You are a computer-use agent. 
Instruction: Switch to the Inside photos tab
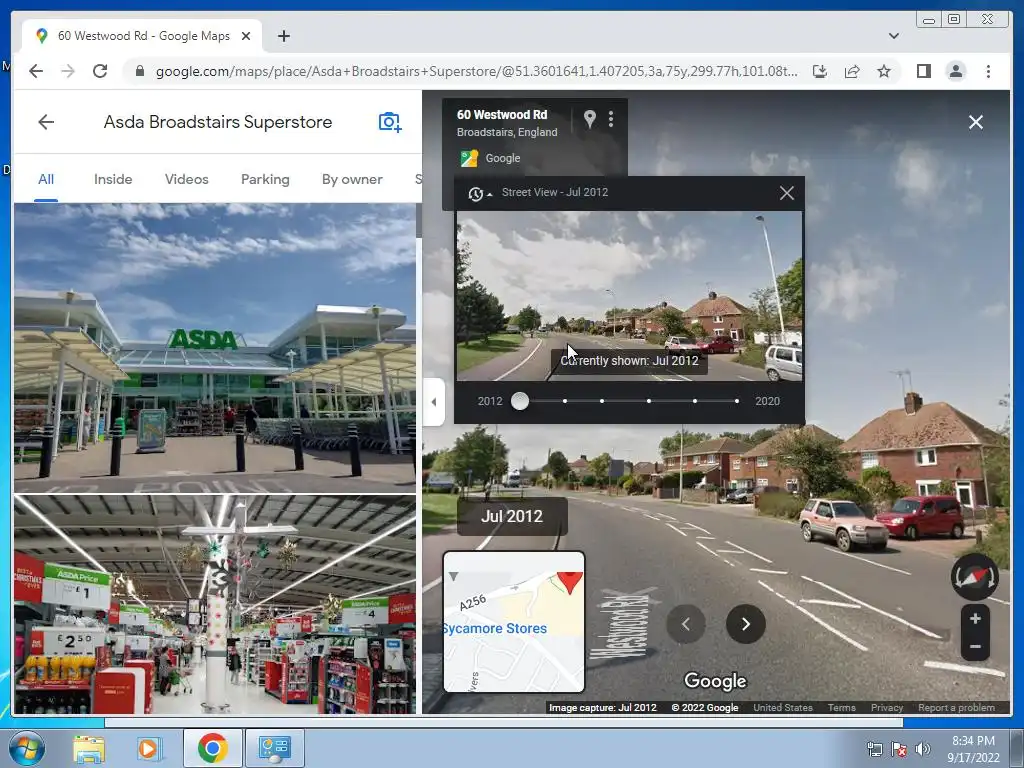coord(113,179)
